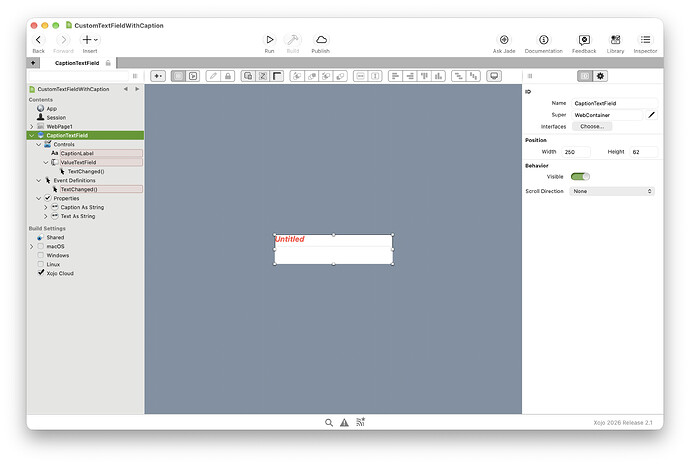The image size is (690, 464).
Task: Click the align left edges icon
Action: 395,76
